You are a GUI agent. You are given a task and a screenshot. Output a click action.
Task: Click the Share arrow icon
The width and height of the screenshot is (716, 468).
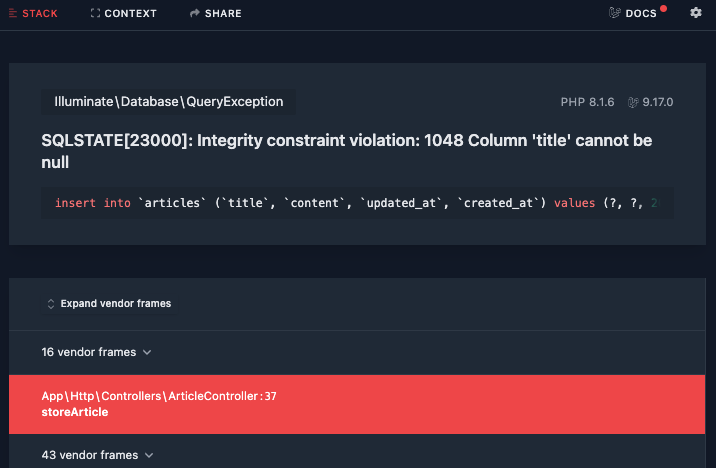pos(195,13)
